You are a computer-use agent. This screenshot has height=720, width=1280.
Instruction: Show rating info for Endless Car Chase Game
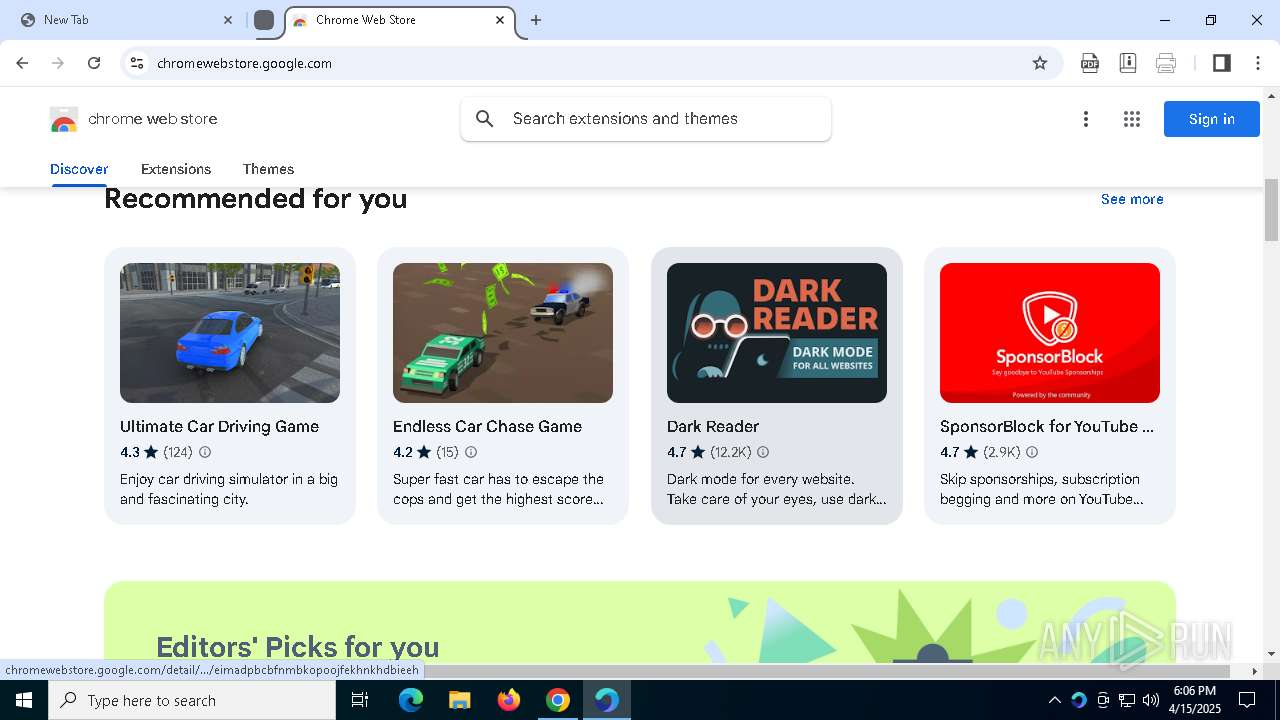tap(471, 452)
